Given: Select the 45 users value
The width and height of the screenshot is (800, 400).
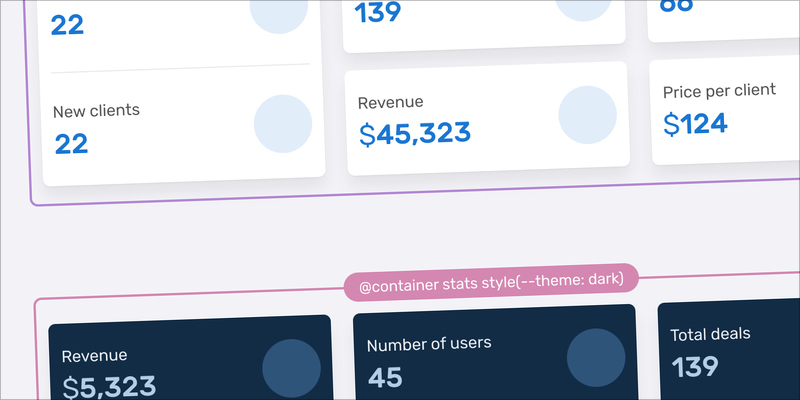Looking at the screenshot, I should (385, 378).
